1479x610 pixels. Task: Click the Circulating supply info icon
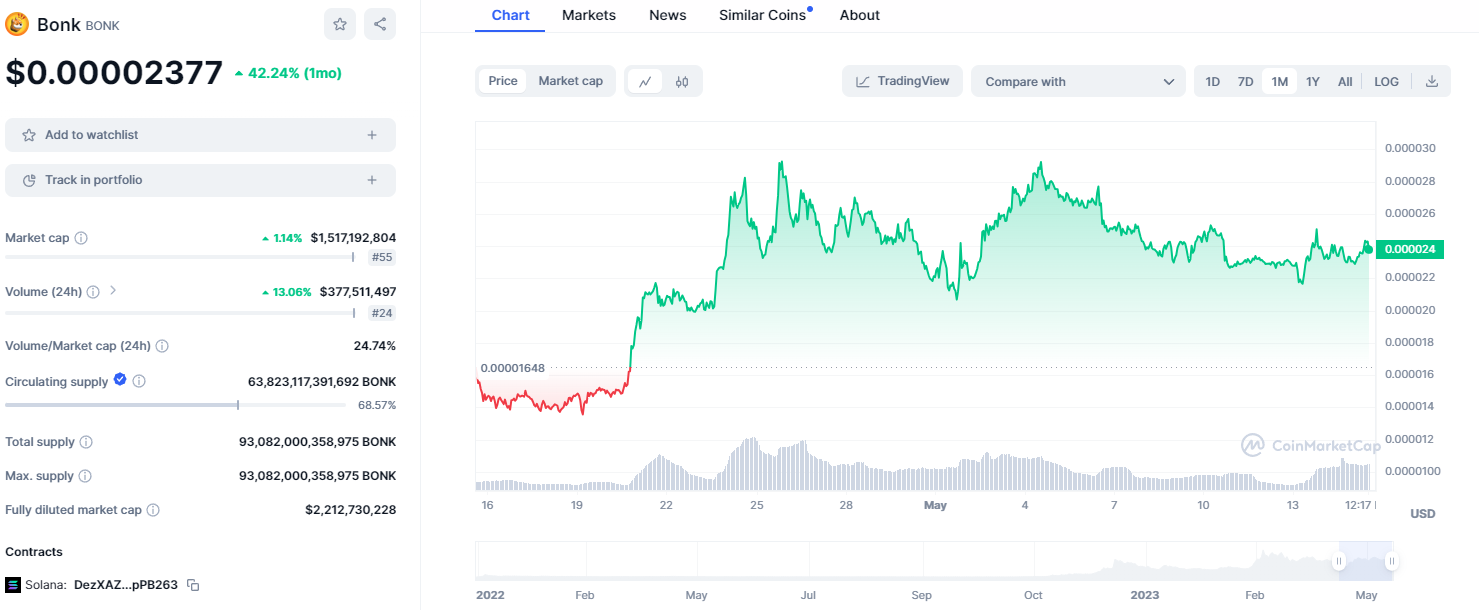coord(139,381)
